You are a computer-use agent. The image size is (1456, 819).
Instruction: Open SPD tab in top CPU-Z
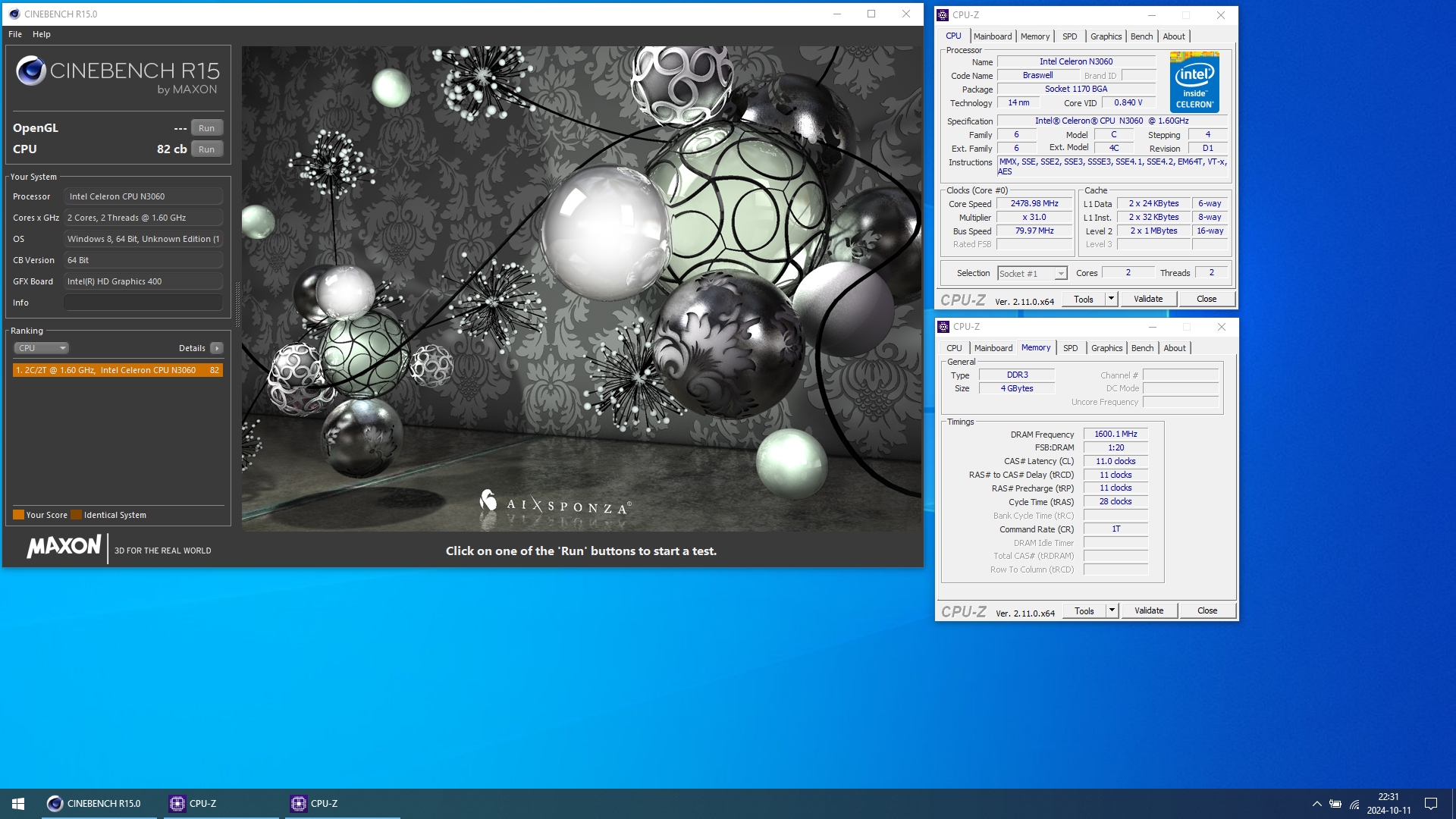pos(1069,36)
